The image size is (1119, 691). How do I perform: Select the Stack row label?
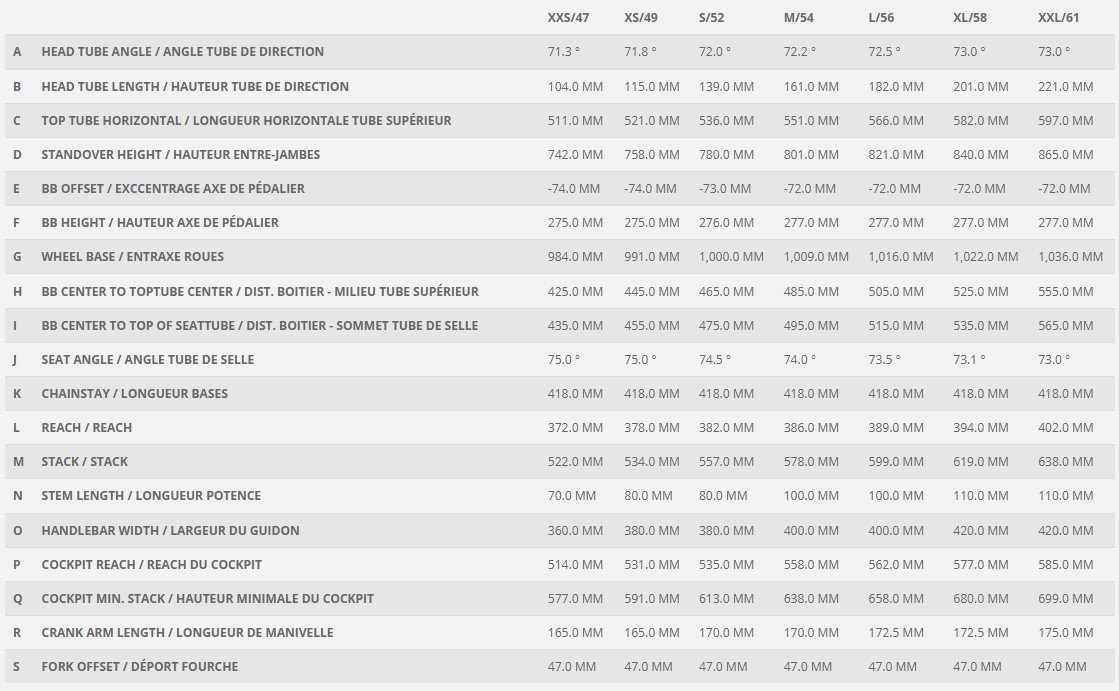[85, 462]
